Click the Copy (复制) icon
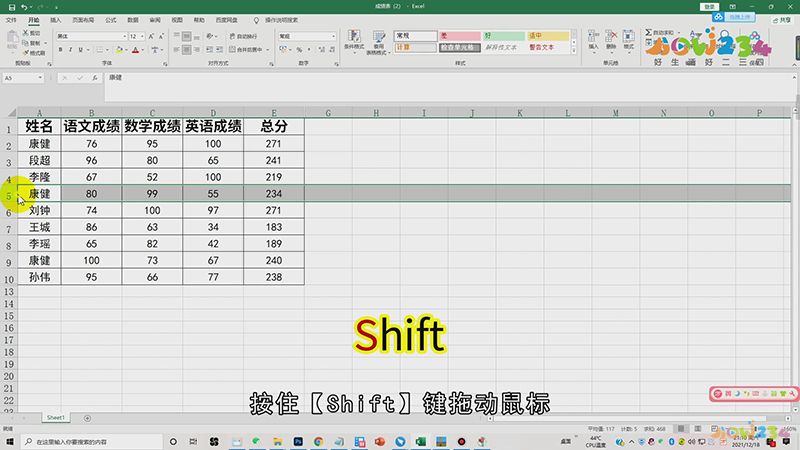Screen dimensions: 800x450 (26, 43)
